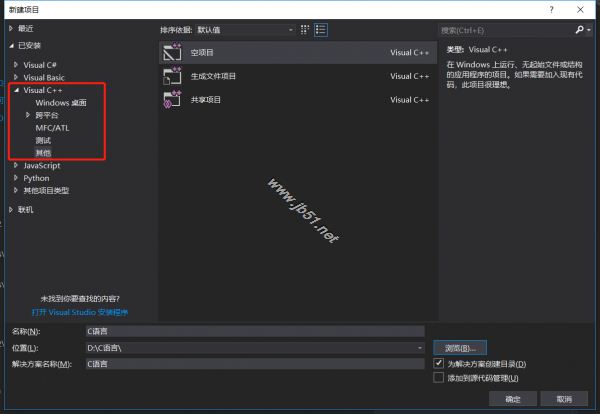Collapse the 已安装 section
The image size is (600, 414).
11,46
